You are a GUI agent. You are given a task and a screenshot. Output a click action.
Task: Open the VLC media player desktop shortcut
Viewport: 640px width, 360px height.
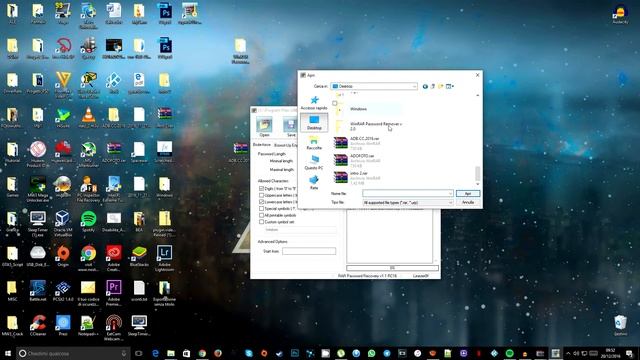pyautogui.click(x=88, y=118)
